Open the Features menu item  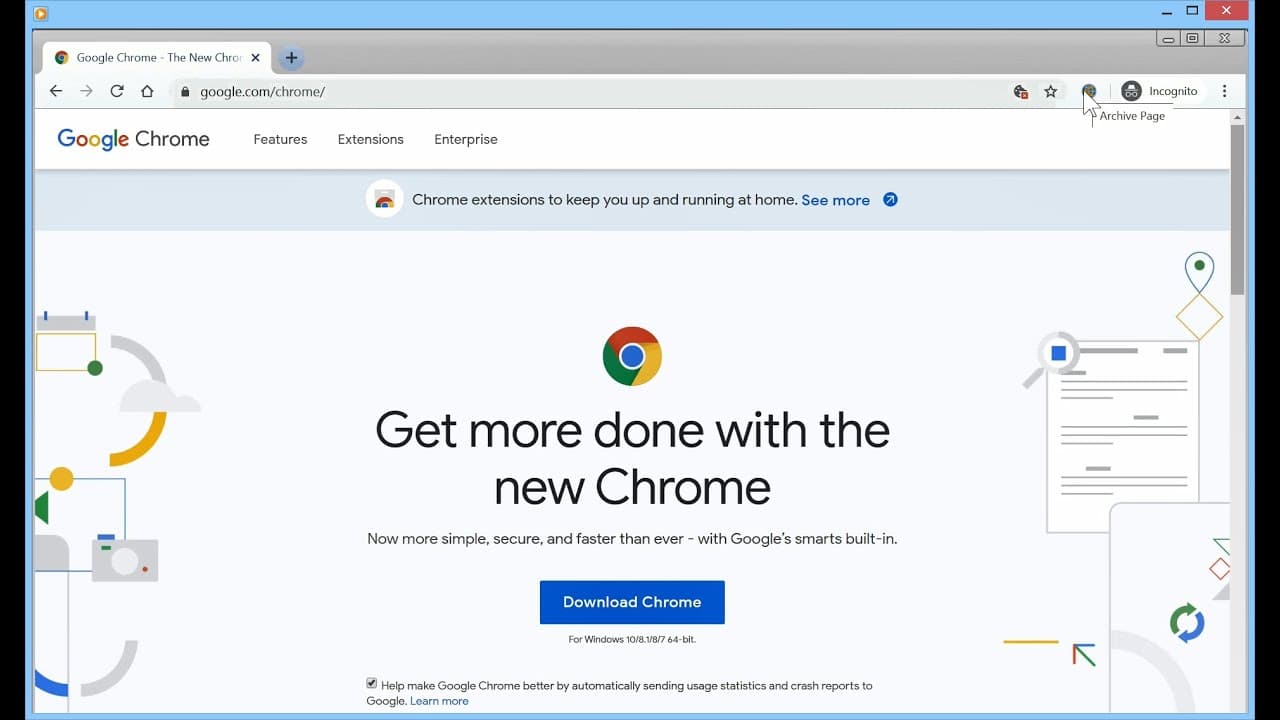click(x=280, y=139)
